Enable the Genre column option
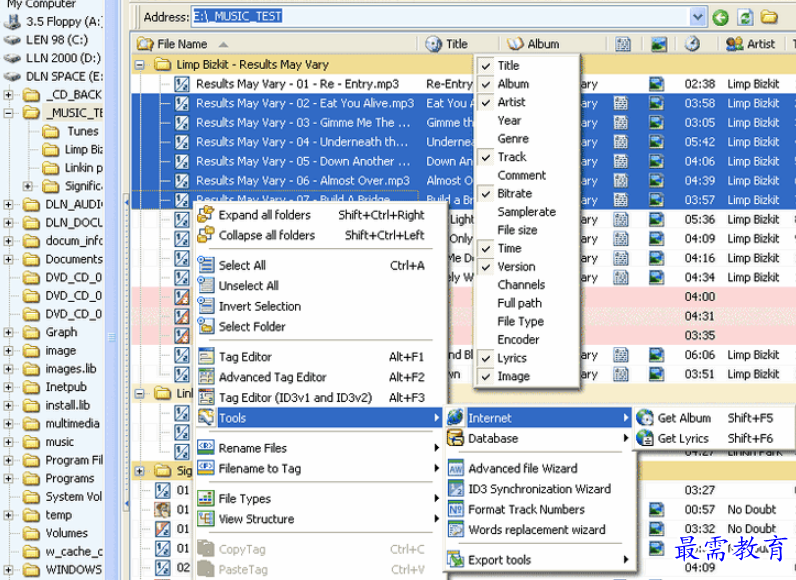The width and height of the screenshot is (796, 580). point(513,139)
